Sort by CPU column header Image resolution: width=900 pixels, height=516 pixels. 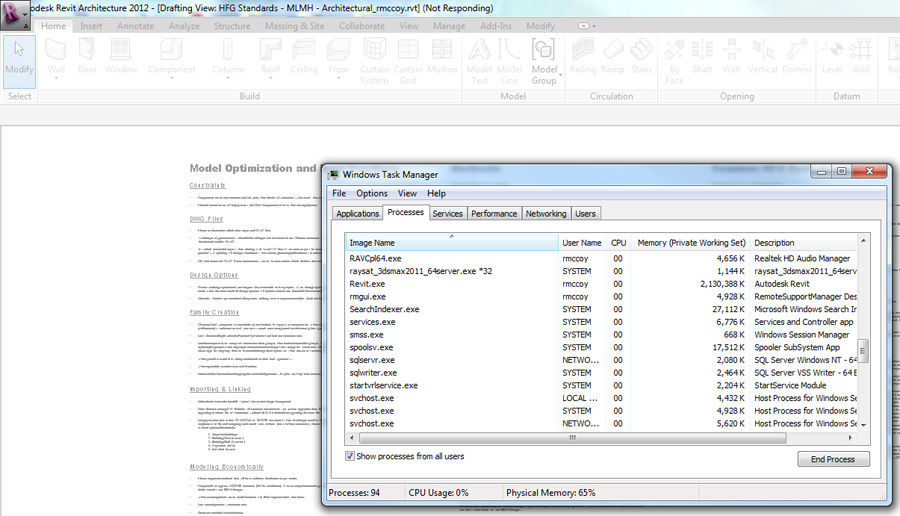pos(618,243)
